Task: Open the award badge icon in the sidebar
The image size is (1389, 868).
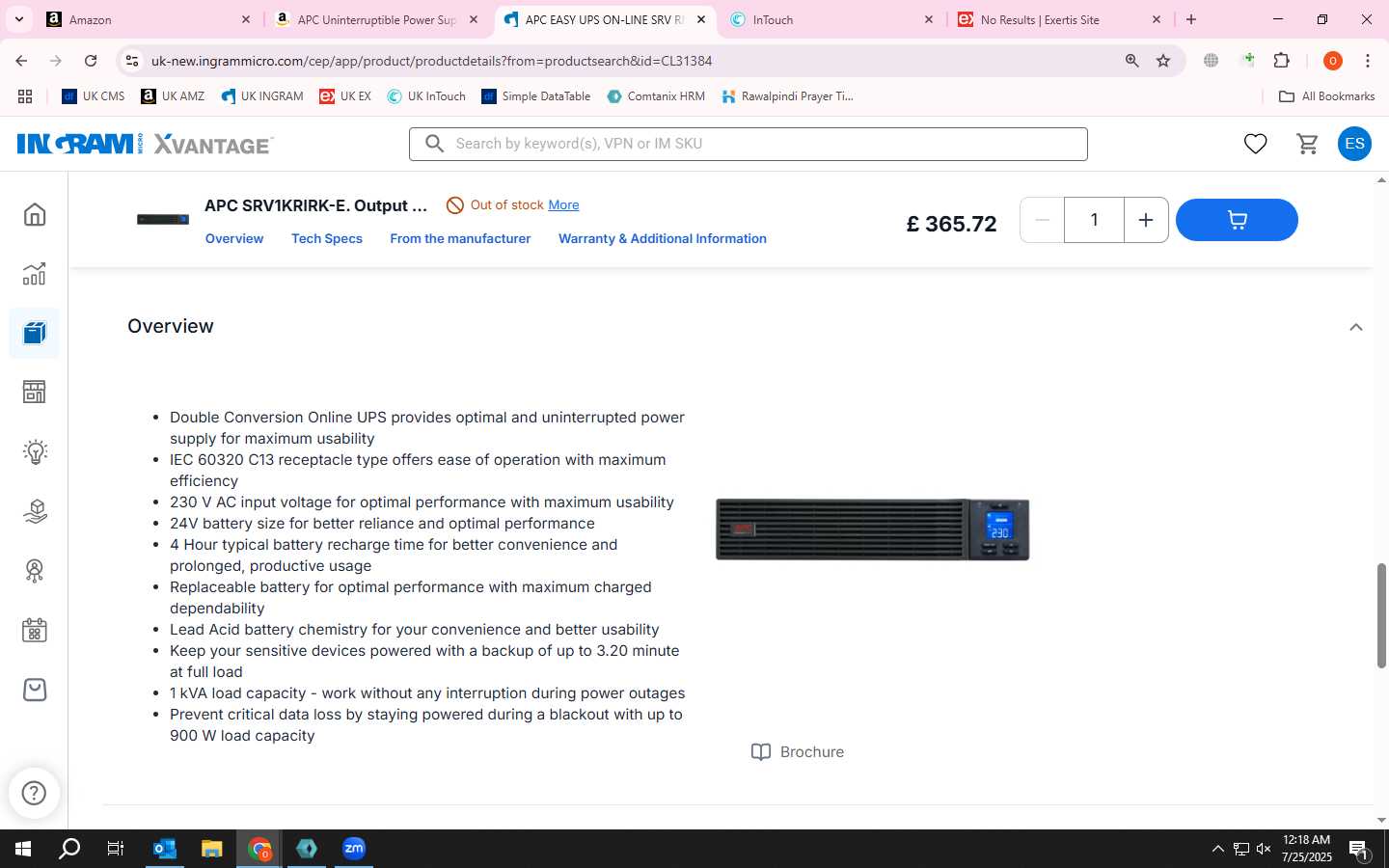Action: point(35,570)
